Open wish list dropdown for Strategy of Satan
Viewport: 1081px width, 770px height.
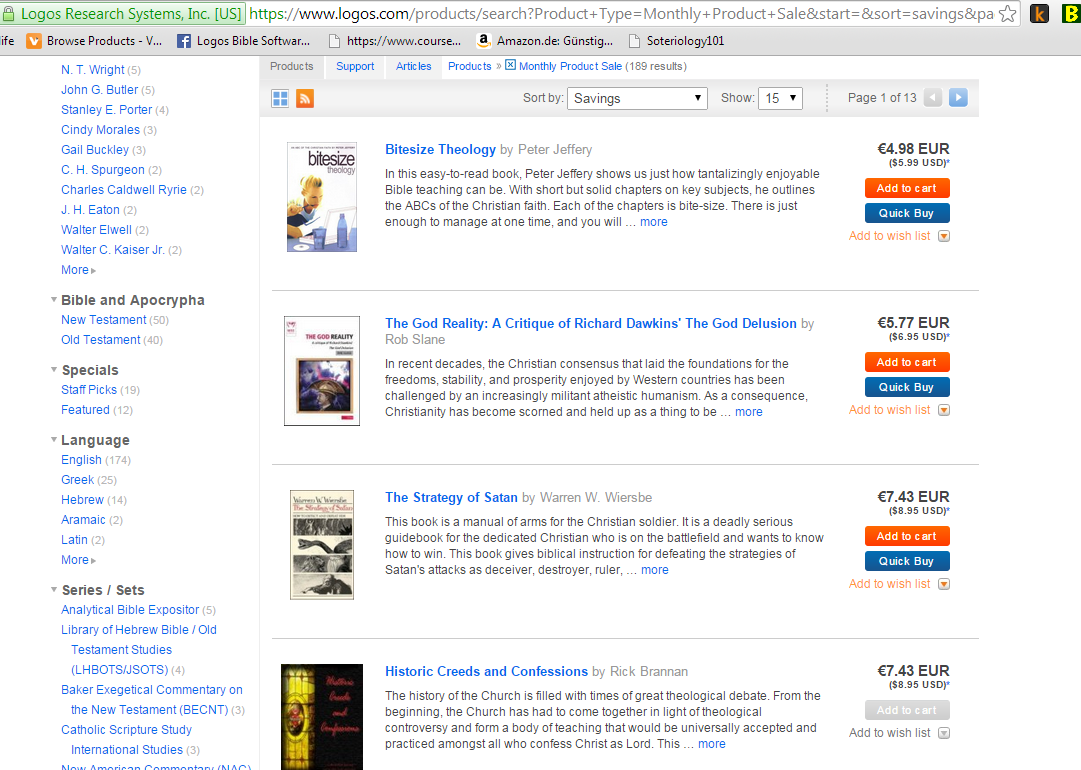944,585
